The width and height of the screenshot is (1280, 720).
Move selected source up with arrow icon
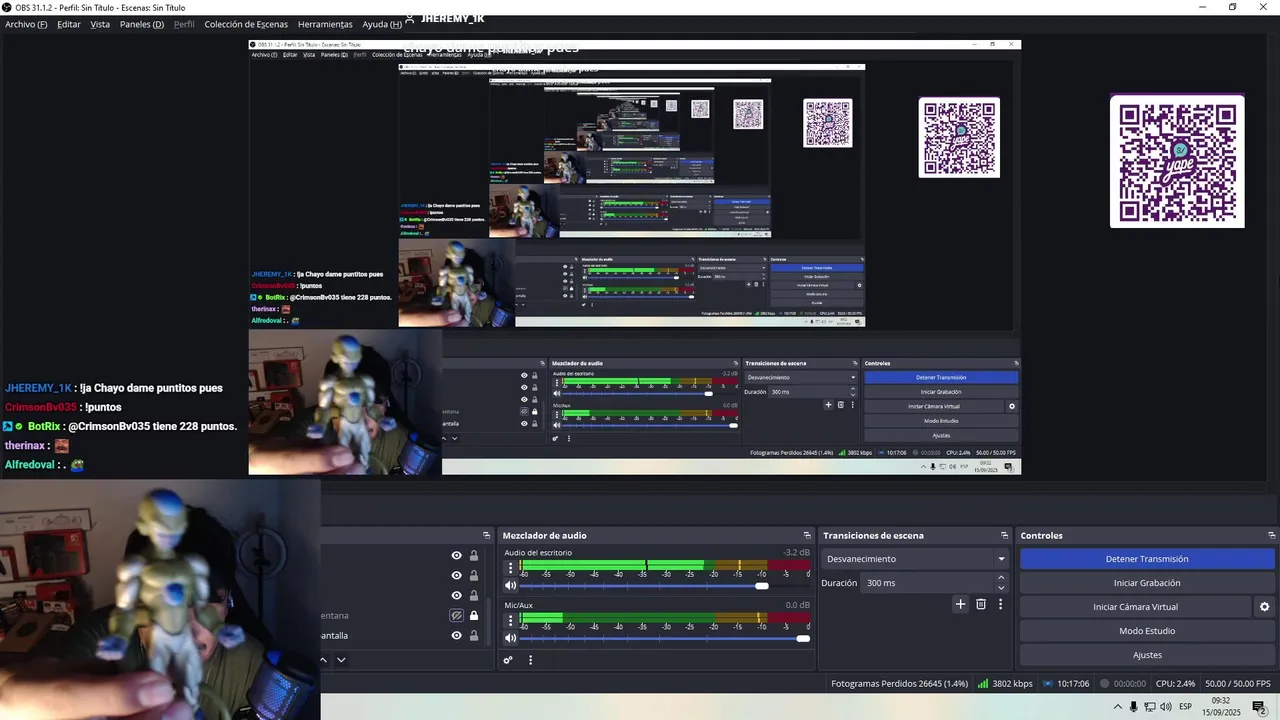(323, 660)
